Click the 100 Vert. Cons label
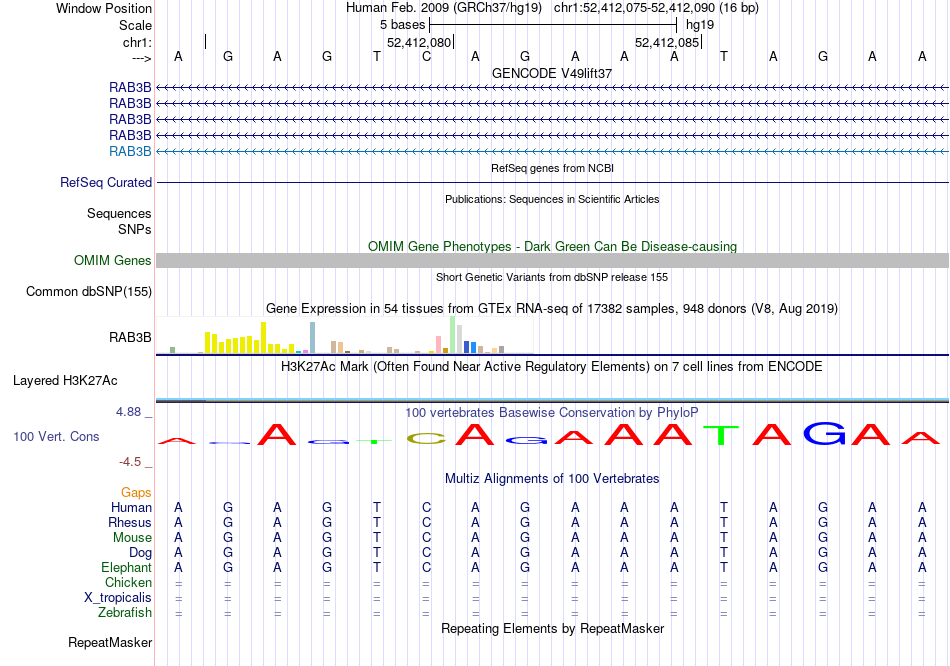This screenshot has width=950, height=666. point(56,436)
